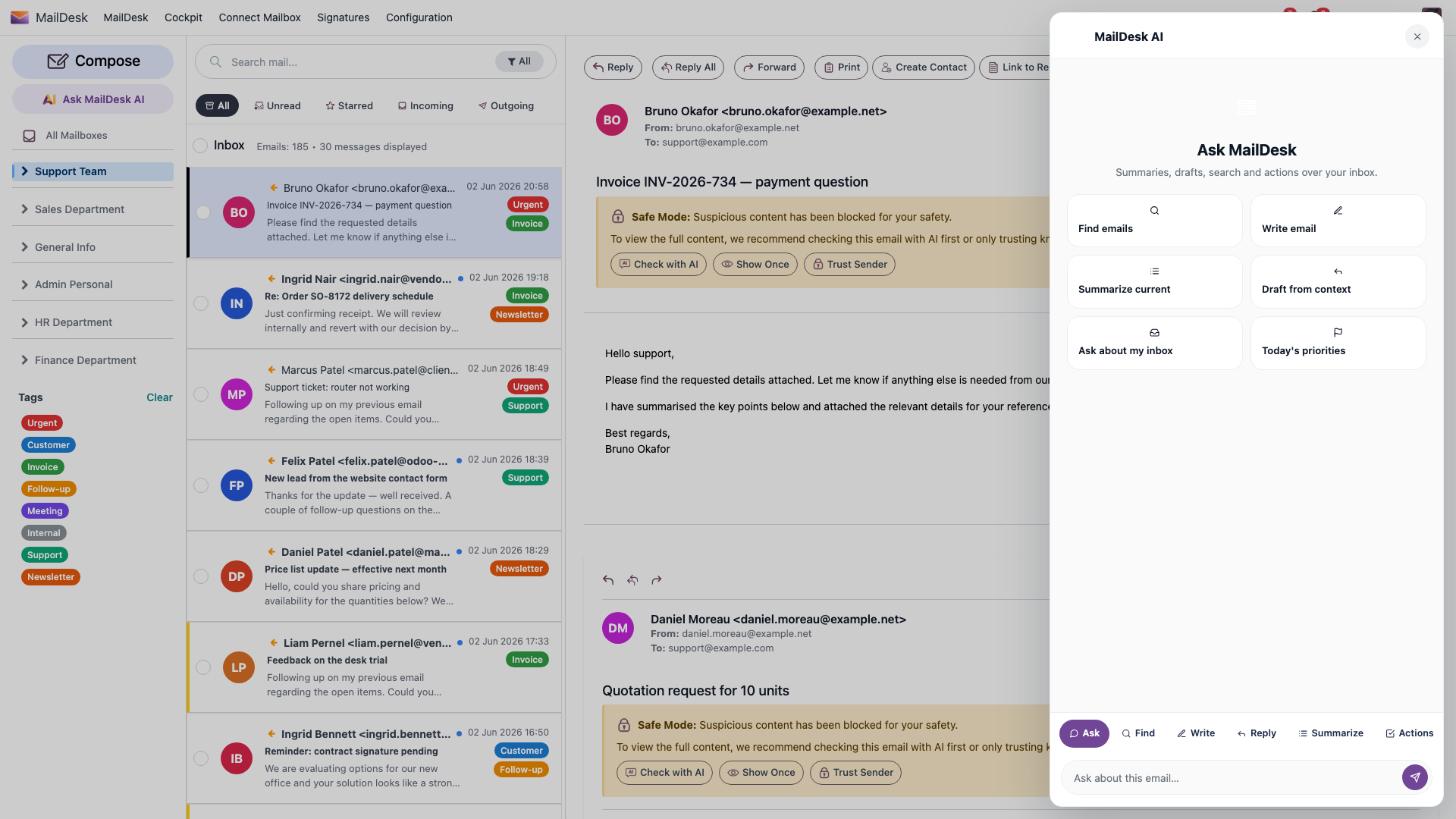Open the All filter dropdown in search
The height and width of the screenshot is (819, 1456).
519,61
